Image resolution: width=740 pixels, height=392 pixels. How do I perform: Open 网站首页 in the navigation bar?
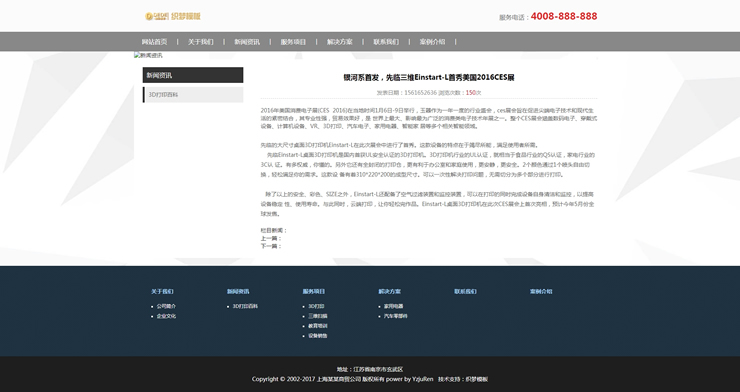click(154, 42)
